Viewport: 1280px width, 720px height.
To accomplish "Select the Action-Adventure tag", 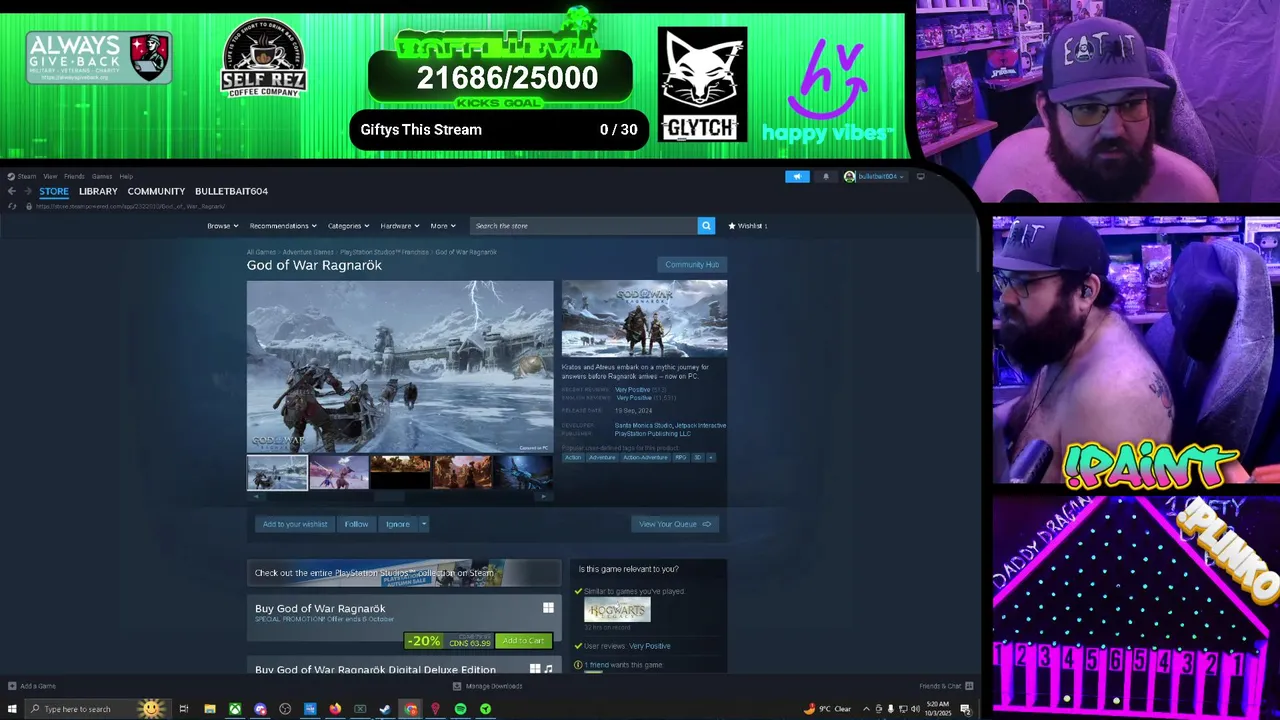I will [645, 457].
